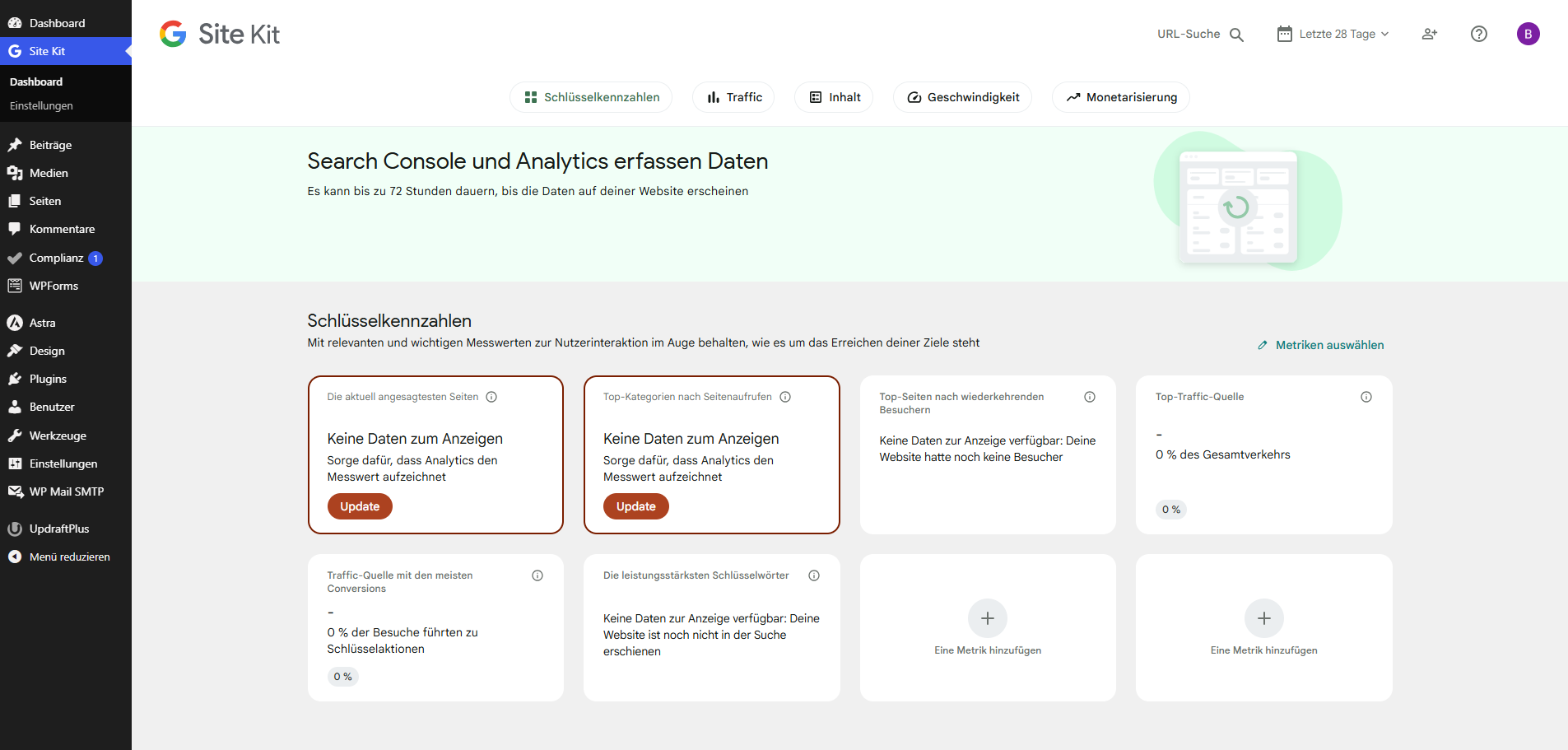Click the Metriken auswählen link
The width and height of the screenshot is (1568, 750).
[1320, 345]
